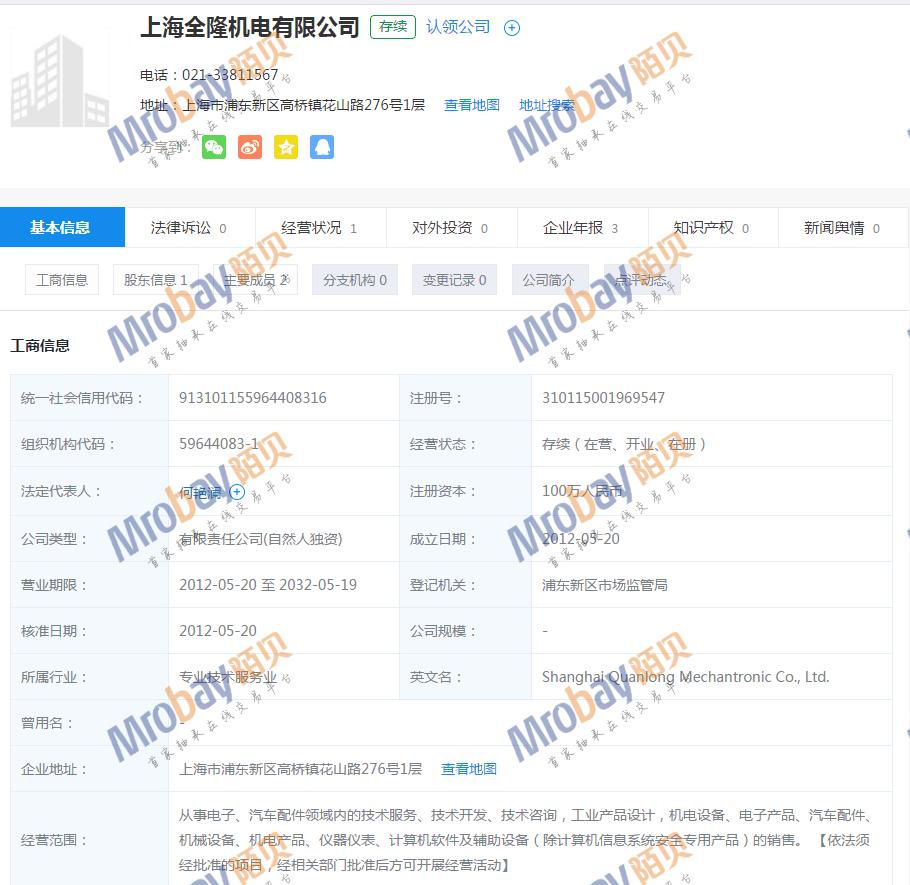This screenshot has height=885, width=910.
Task: Click plus icon next to 认领公司
Action: 512,28
